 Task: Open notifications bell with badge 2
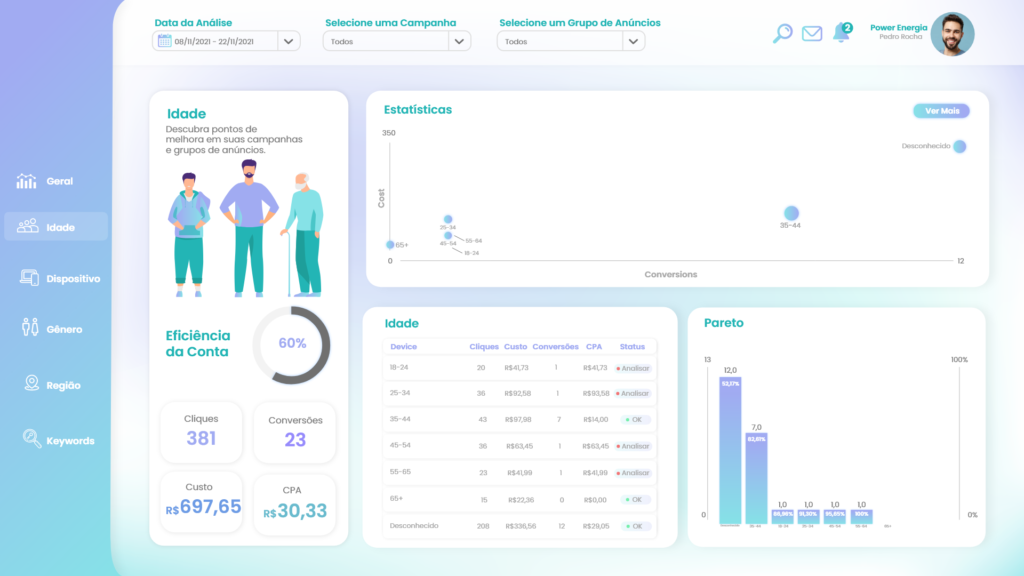pos(842,32)
